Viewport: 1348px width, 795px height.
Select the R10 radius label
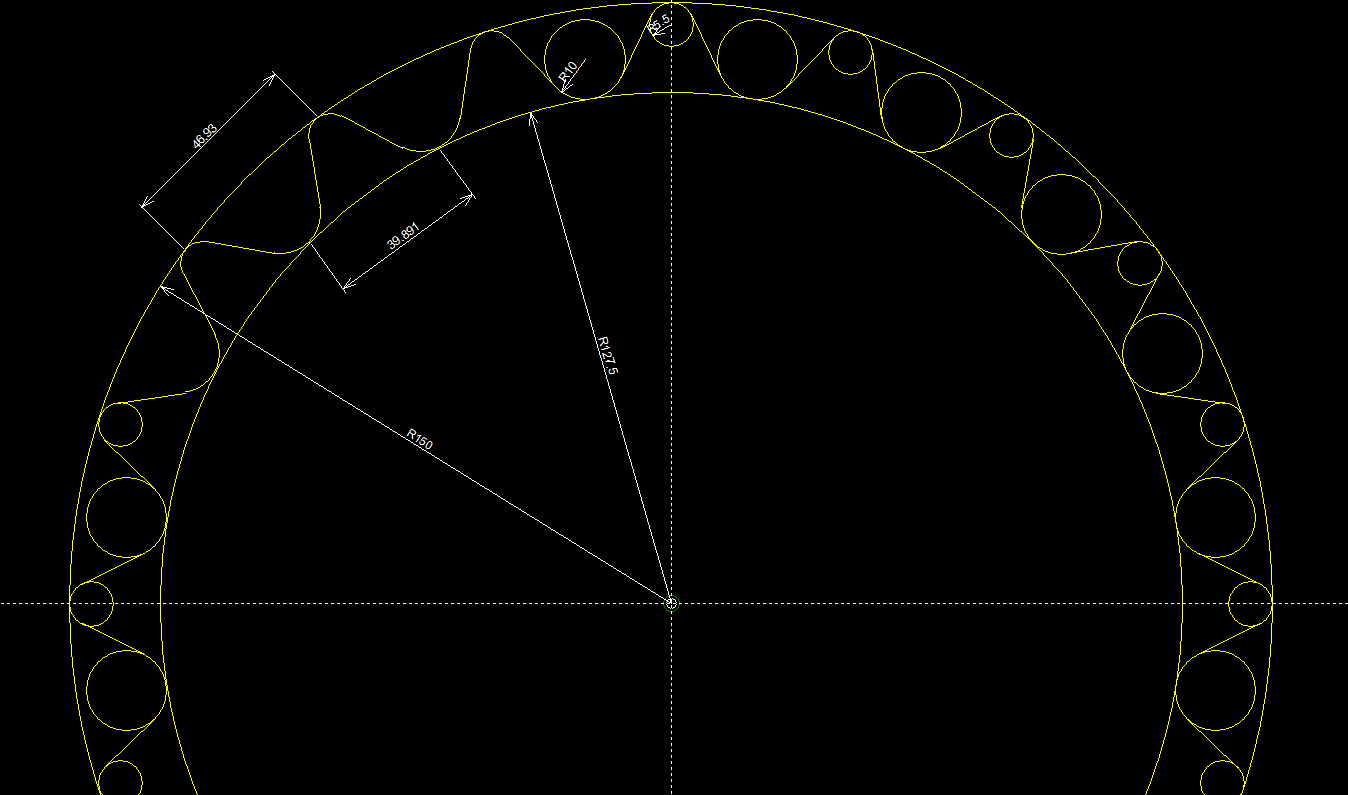tap(568, 71)
